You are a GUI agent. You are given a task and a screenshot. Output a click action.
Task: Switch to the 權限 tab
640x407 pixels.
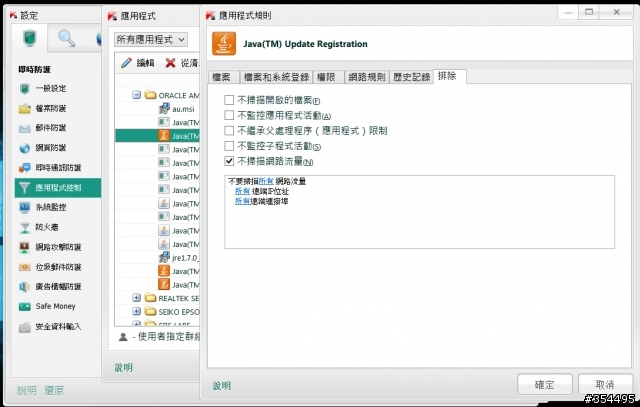click(328, 77)
